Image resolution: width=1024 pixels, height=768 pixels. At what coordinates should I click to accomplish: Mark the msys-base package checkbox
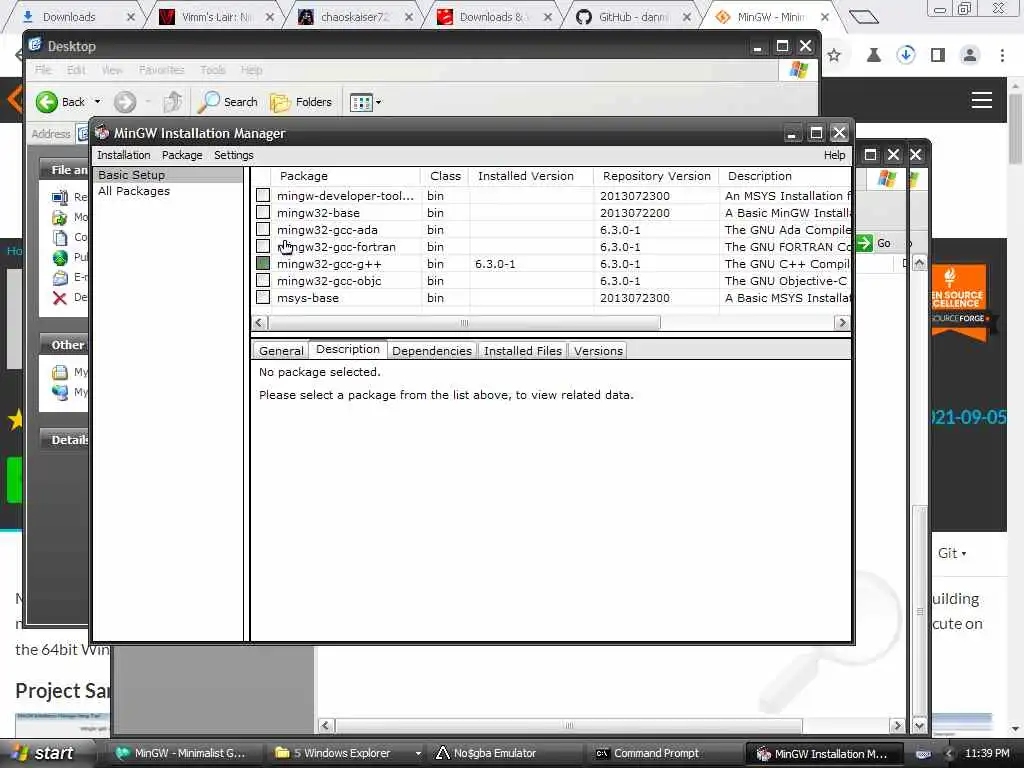263,296
